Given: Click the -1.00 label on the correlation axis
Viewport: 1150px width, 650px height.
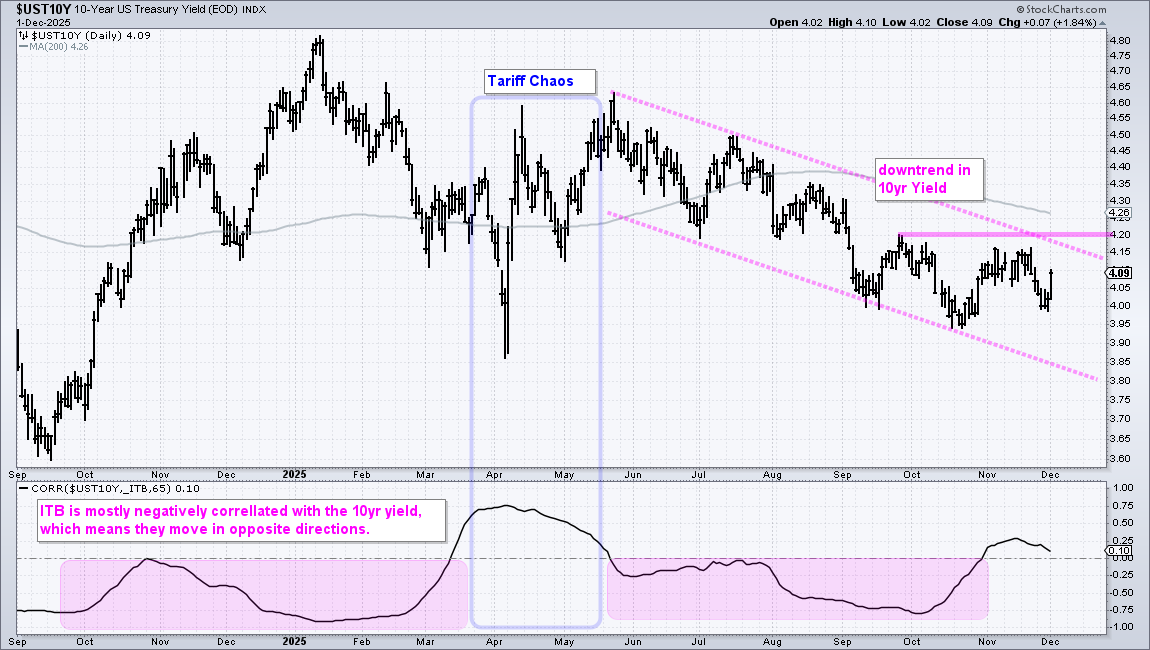Looking at the screenshot, I should tap(1121, 627).
